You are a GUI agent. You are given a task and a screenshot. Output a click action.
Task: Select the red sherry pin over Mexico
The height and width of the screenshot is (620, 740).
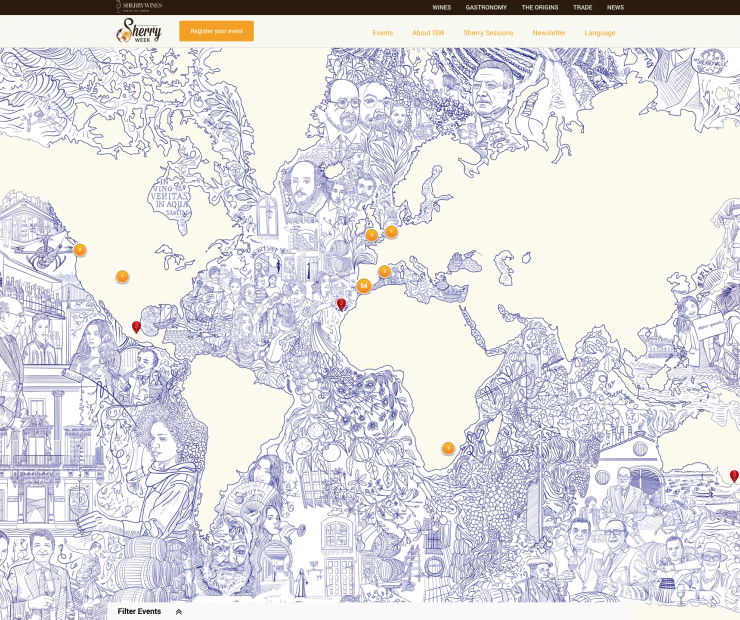(136, 327)
